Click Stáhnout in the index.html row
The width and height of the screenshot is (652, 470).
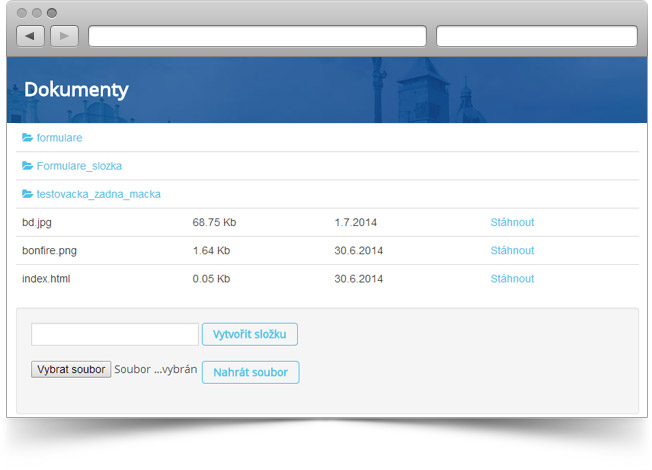512,279
